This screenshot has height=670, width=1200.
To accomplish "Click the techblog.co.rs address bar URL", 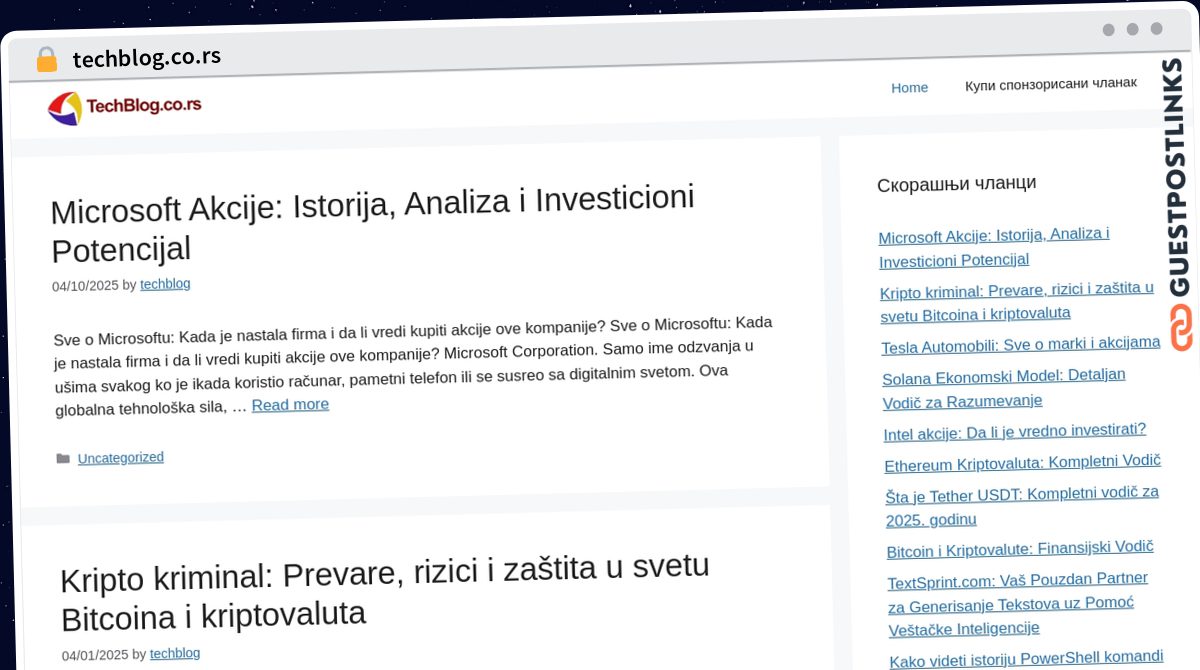I will 147,58.
